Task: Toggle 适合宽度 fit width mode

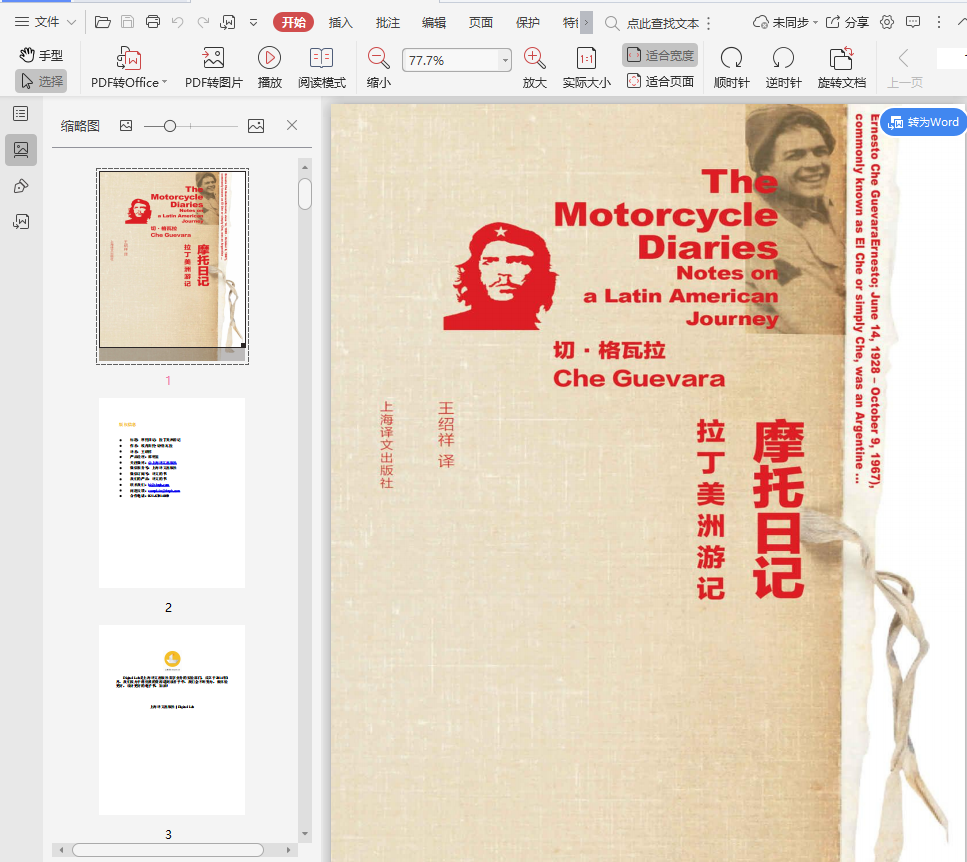Action: [660, 56]
